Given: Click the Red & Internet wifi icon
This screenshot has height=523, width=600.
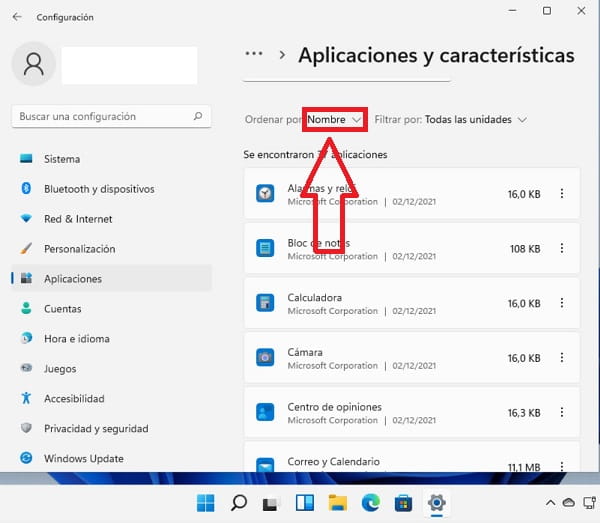Looking at the screenshot, I should (26, 218).
